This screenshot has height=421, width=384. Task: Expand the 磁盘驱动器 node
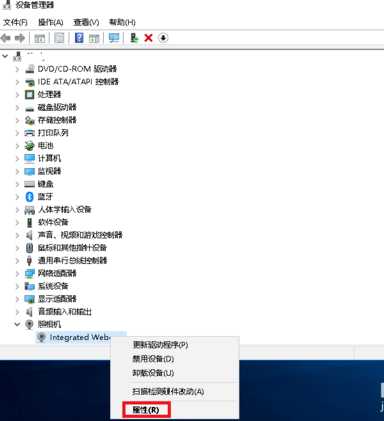pyautogui.click(x=17, y=107)
